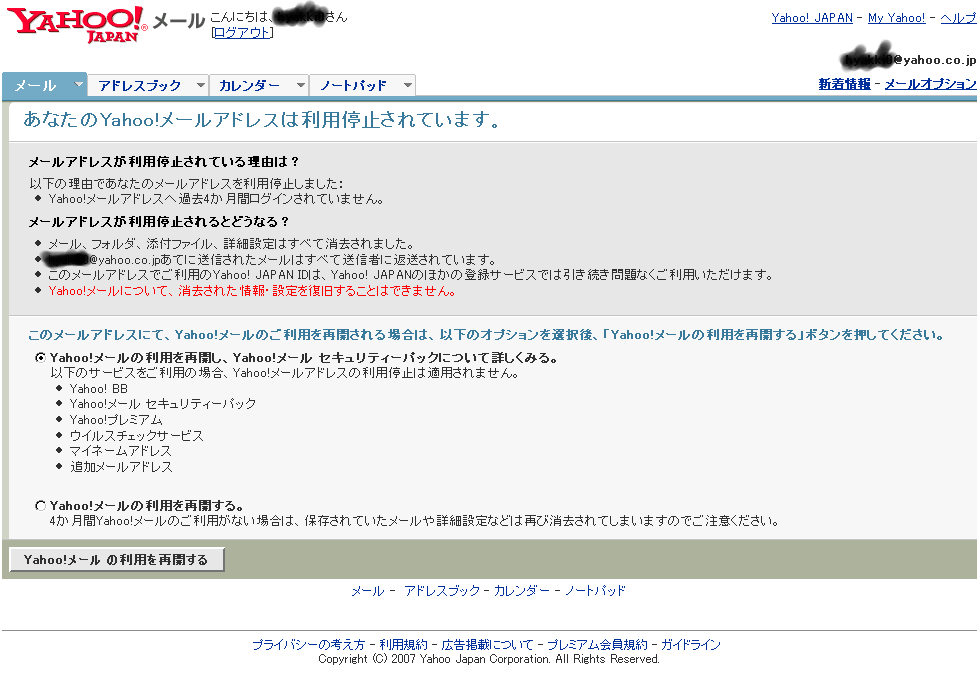Expand the カレンダー tab dropdown arrow
Screen dimensions: 980x673
[301, 85]
